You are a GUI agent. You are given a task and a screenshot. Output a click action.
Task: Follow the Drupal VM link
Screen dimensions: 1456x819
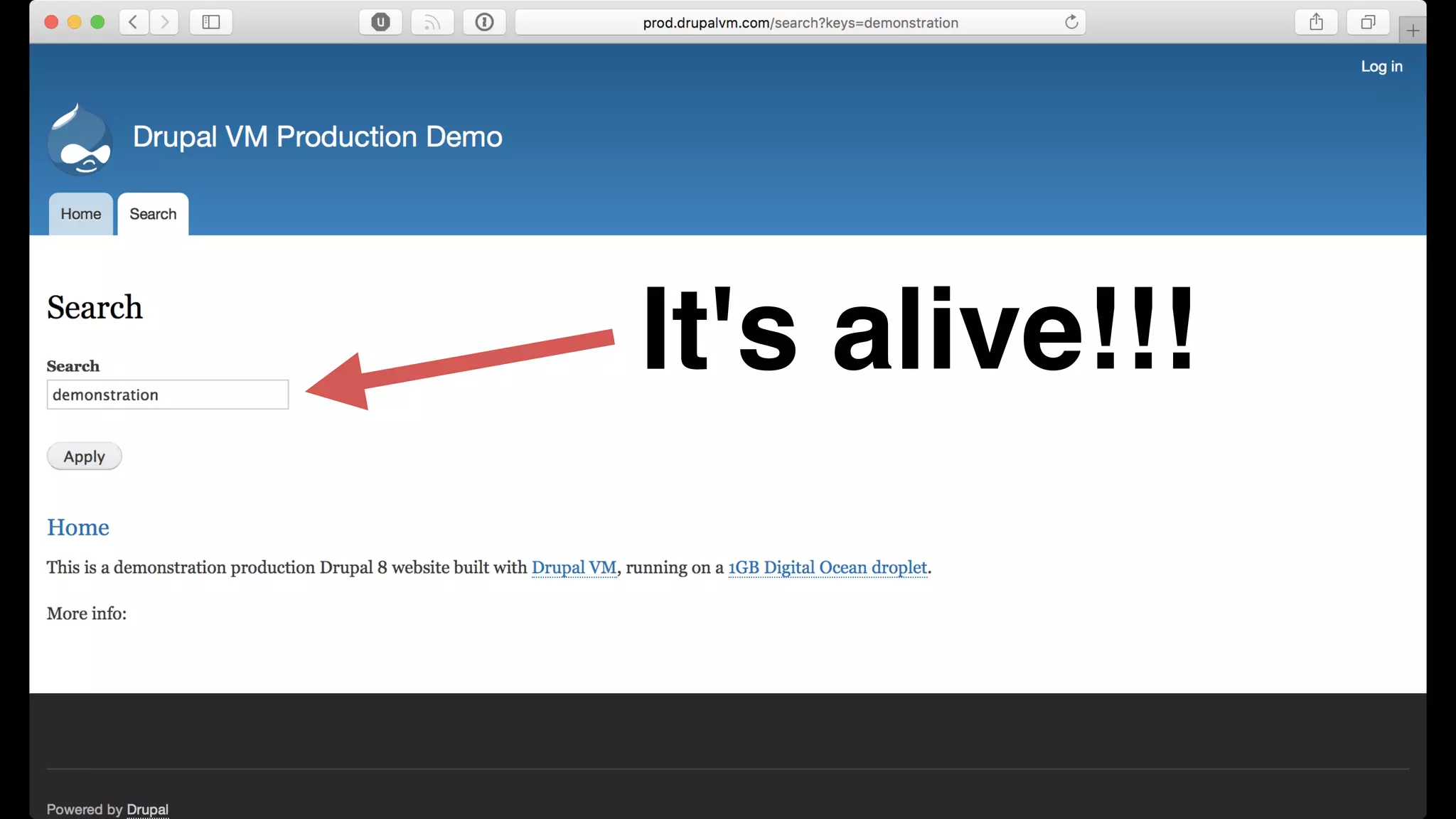[574, 567]
